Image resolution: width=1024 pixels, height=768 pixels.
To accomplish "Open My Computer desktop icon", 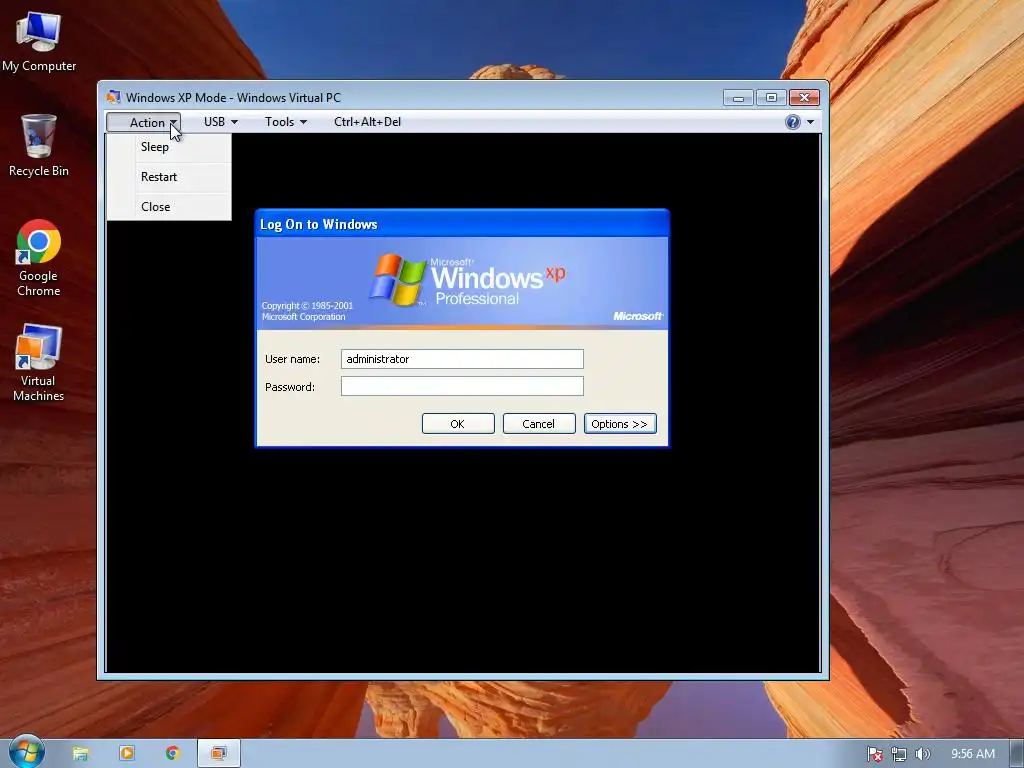I will pos(39,41).
